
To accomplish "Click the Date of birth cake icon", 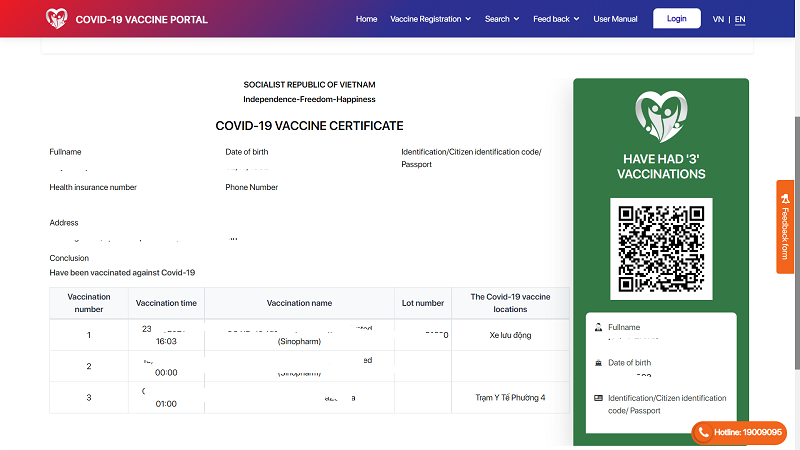I will pyautogui.click(x=598, y=363).
